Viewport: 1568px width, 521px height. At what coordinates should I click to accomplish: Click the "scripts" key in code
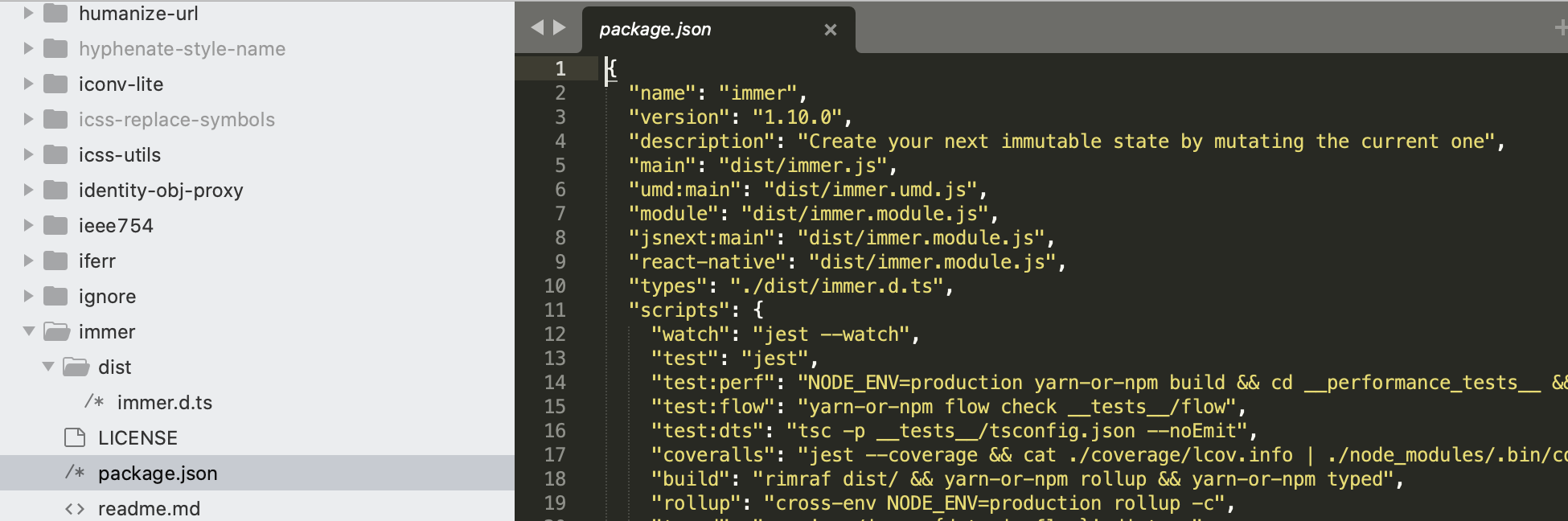[679, 310]
